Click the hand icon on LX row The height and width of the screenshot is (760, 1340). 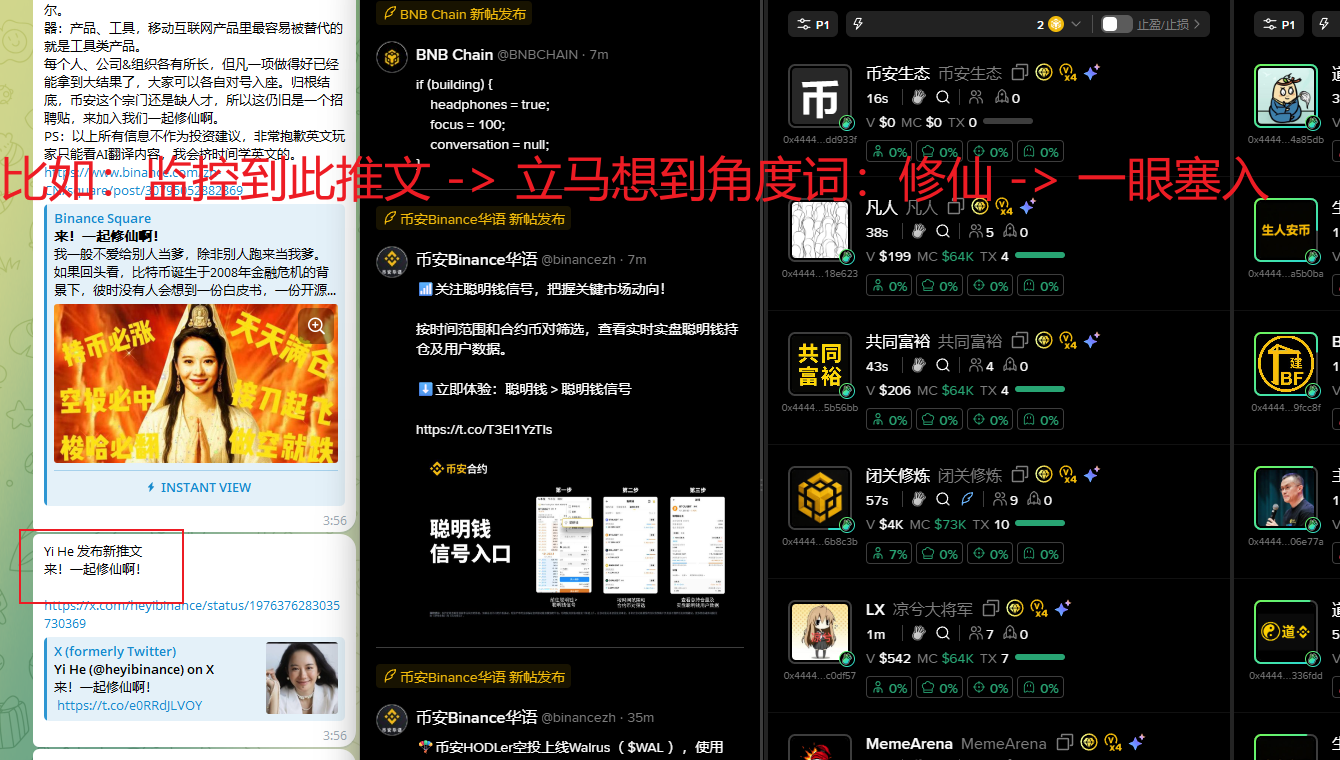pos(918,634)
